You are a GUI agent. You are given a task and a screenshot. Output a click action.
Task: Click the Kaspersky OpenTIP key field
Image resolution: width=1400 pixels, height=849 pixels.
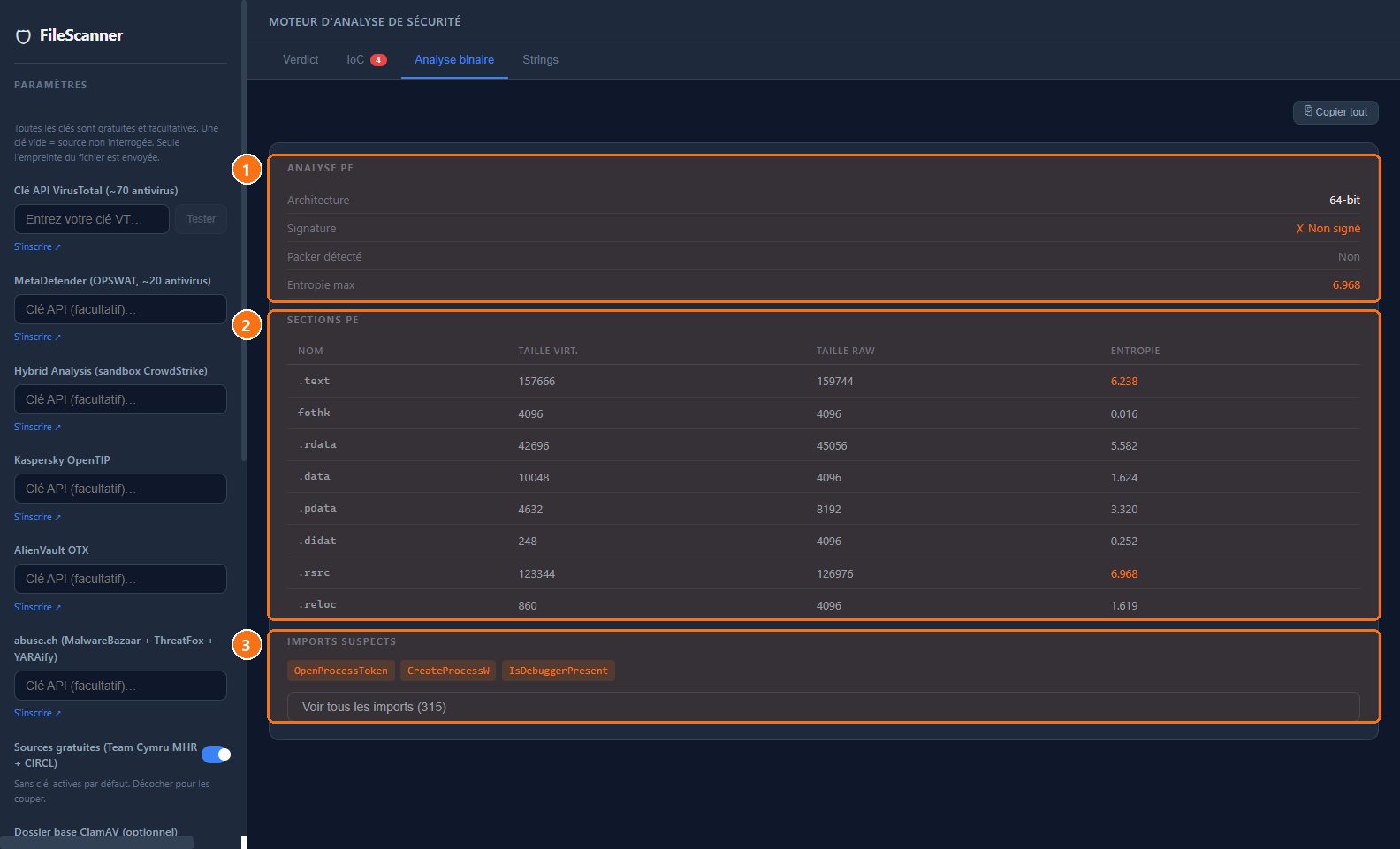(x=120, y=489)
